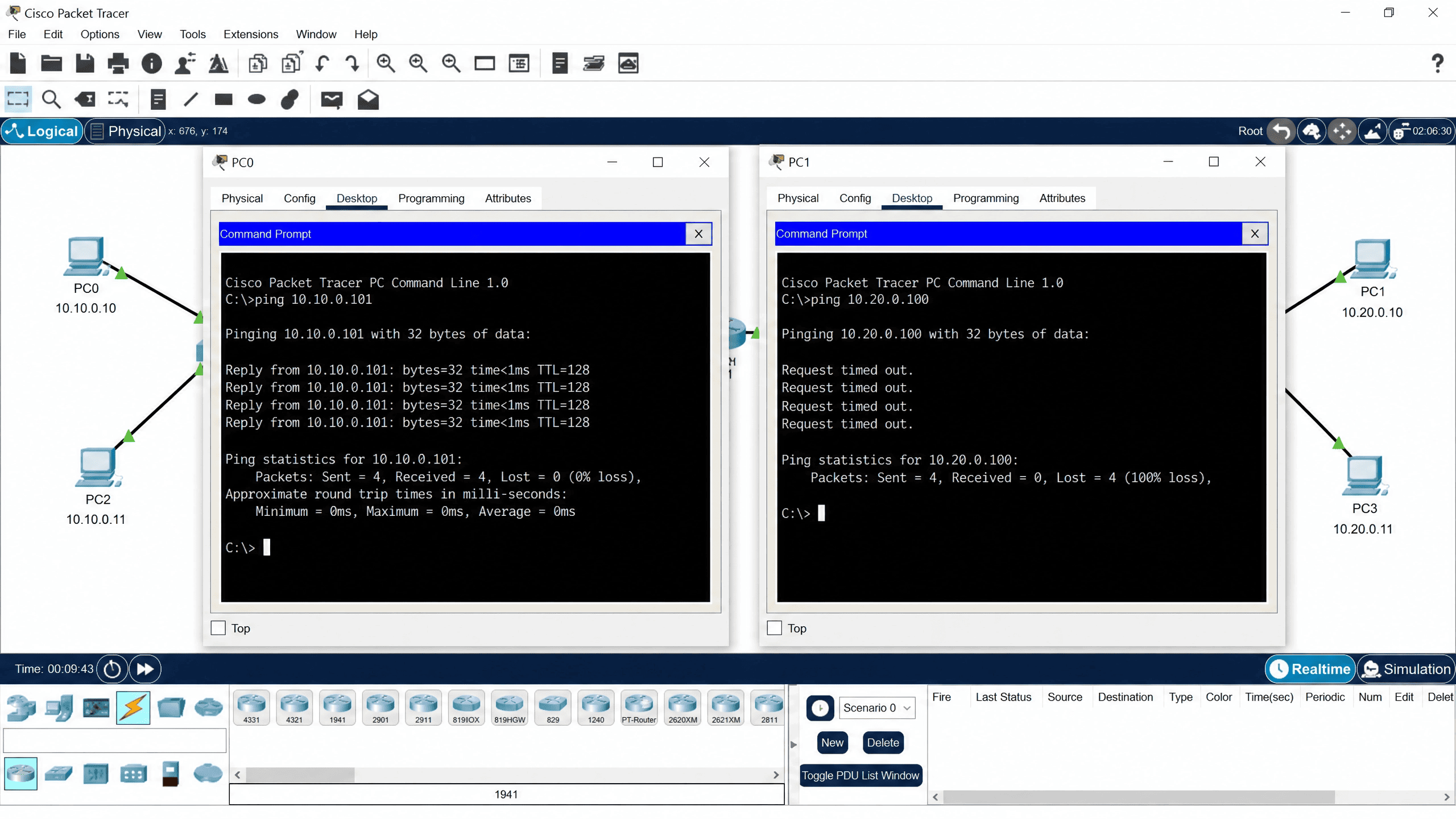1456x819 pixels.
Task: Open the Options menu
Action: (100, 34)
